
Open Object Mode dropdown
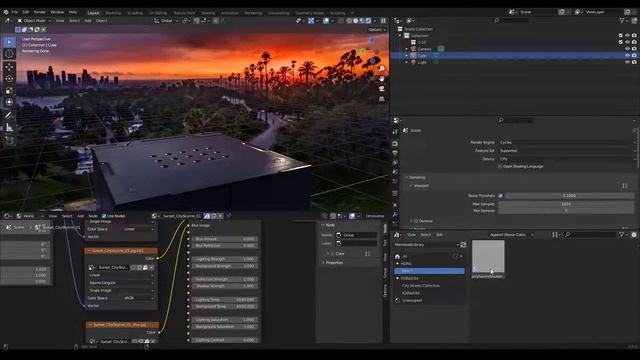tap(34, 20)
